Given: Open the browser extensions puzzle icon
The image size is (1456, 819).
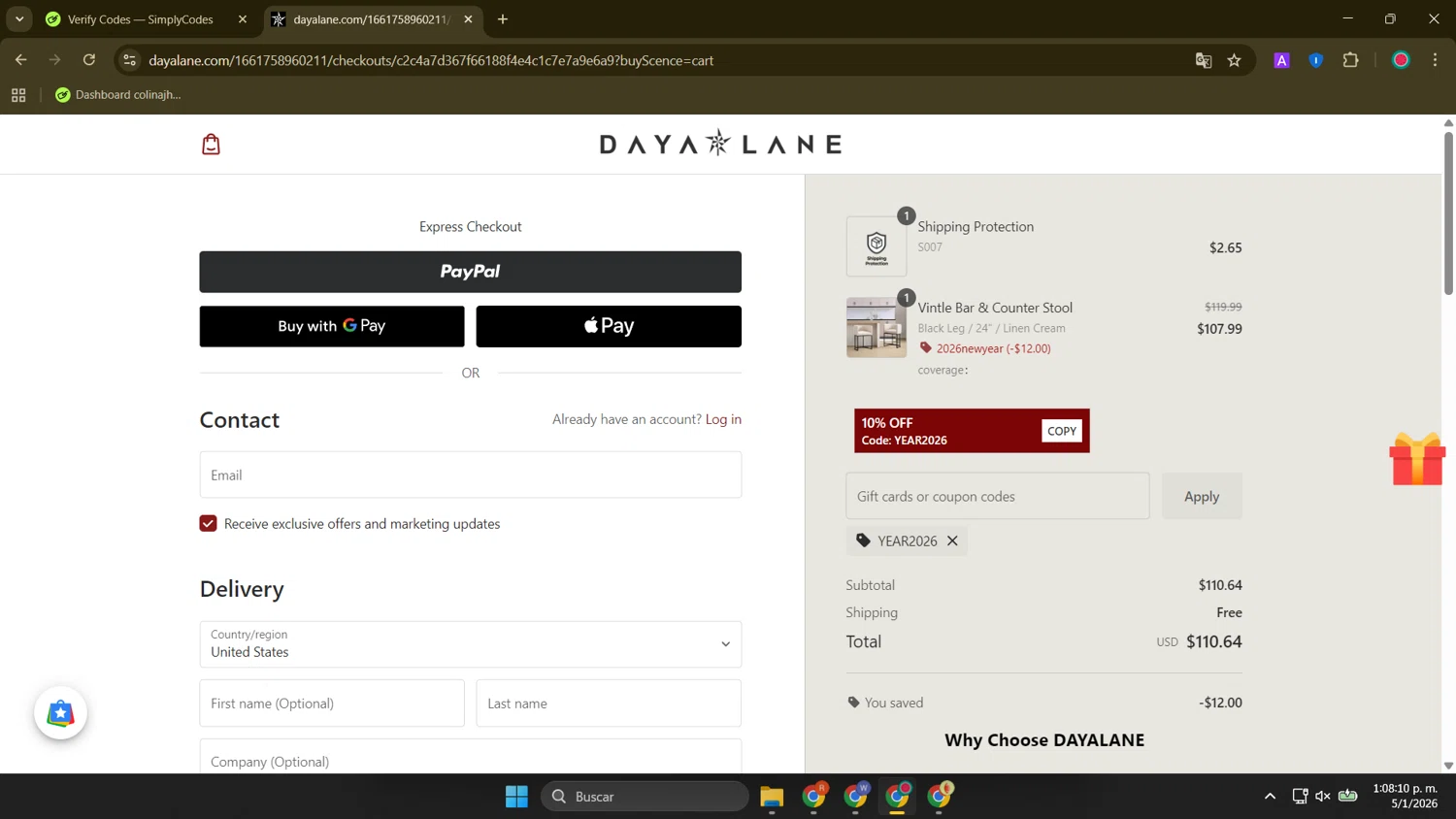Looking at the screenshot, I should click(1350, 60).
